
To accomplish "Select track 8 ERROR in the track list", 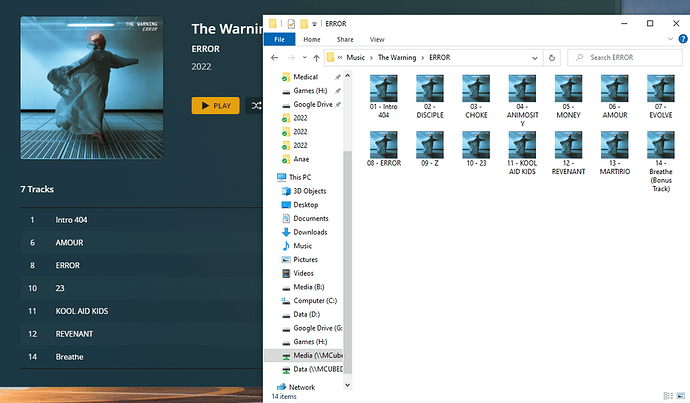I will (141, 265).
